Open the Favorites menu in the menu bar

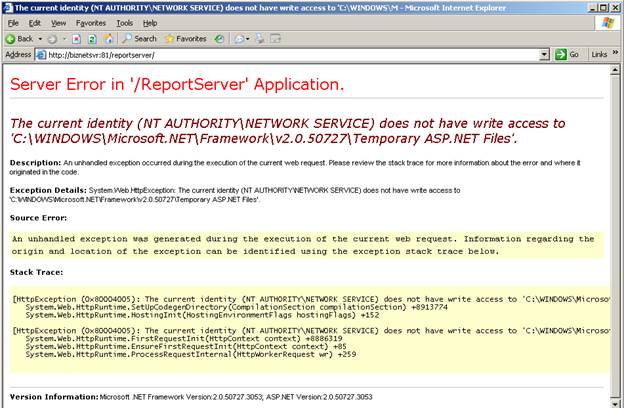(91, 23)
